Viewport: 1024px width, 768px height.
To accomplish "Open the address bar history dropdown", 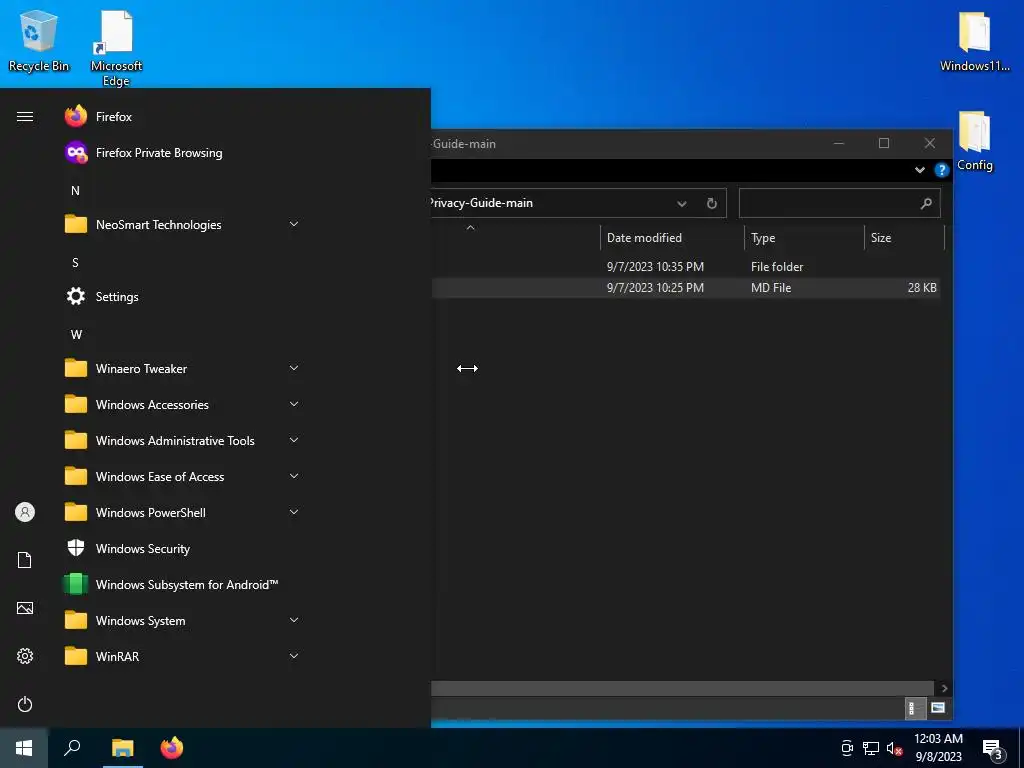I will (682, 203).
